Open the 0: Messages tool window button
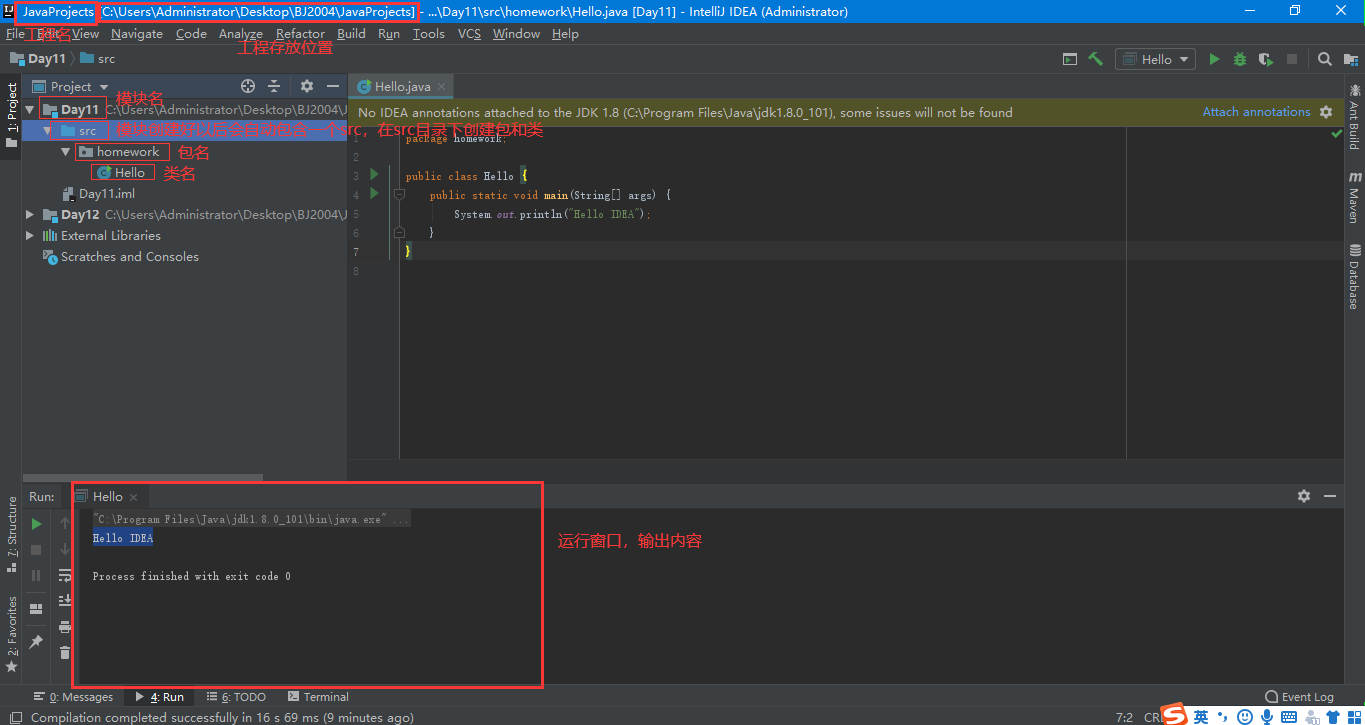 (73, 697)
